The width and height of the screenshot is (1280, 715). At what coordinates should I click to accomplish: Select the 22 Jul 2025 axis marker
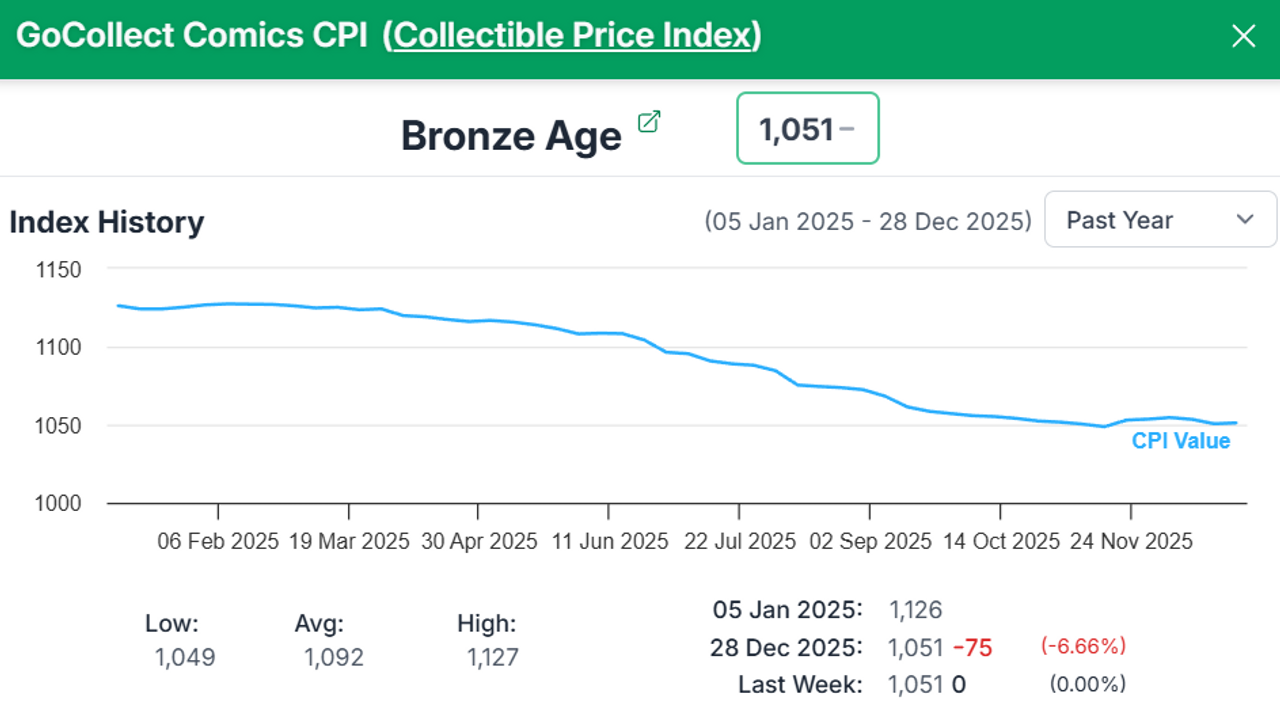[x=740, y=541]
